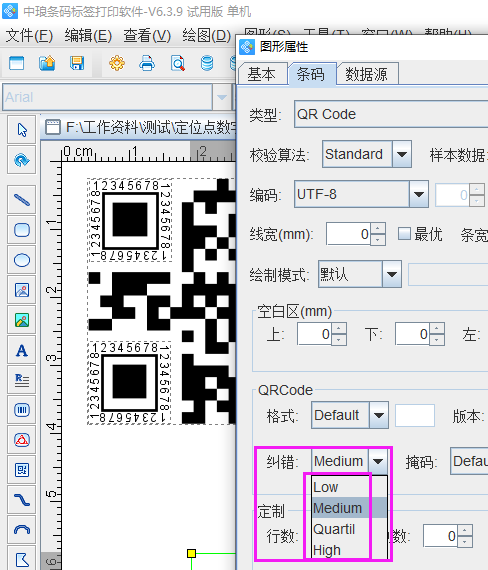The image size is (488, 570).
Task: Click the 空白区 下 value field
Action: coord(413,334)
